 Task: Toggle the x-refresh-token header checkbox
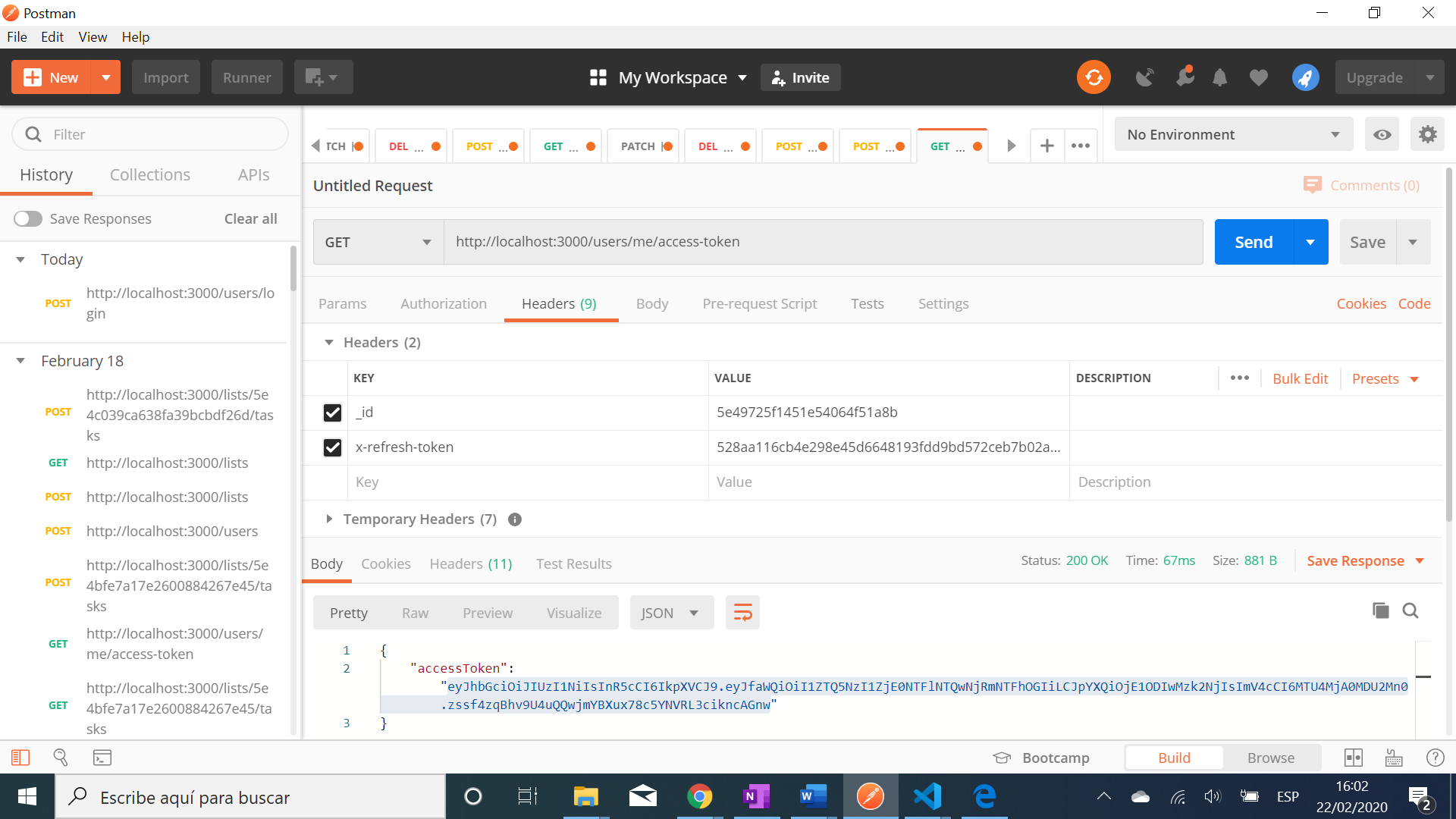click(x=333, y=447)
